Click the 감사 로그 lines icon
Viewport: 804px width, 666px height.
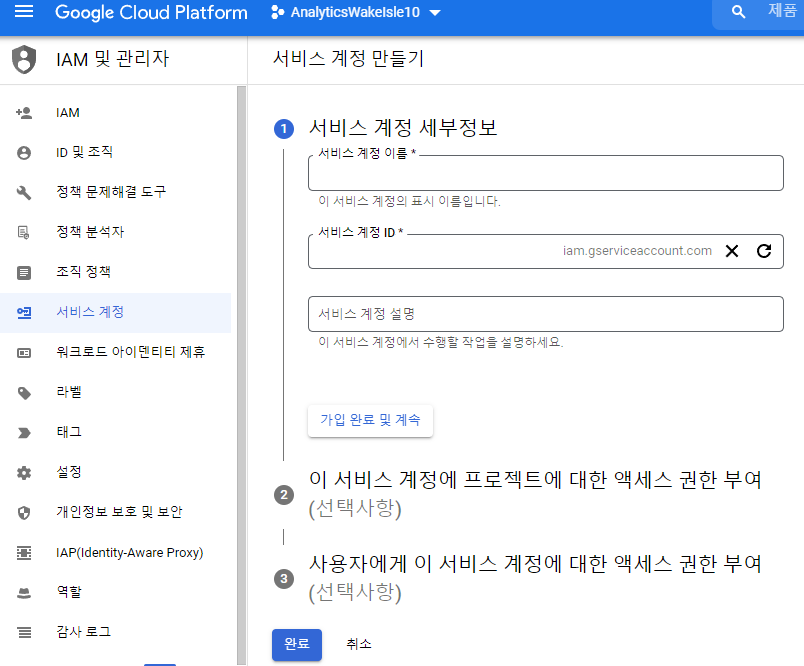pos(24,633)
